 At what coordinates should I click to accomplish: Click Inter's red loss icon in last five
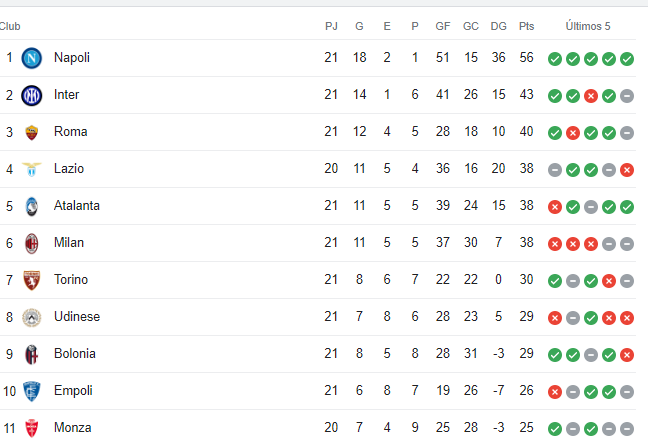click(591, 96)
